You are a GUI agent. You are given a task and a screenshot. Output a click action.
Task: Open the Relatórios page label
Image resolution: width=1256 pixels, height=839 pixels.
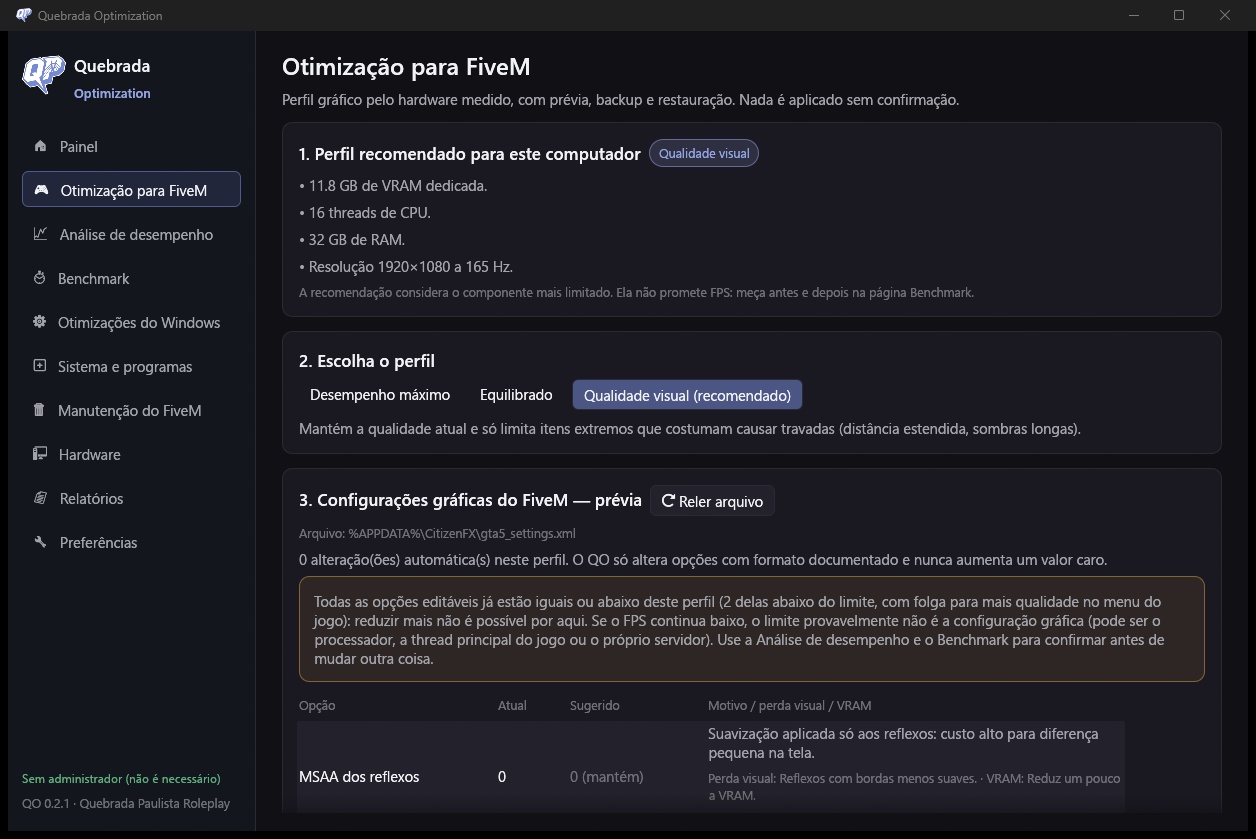click(x=92, y=499)
